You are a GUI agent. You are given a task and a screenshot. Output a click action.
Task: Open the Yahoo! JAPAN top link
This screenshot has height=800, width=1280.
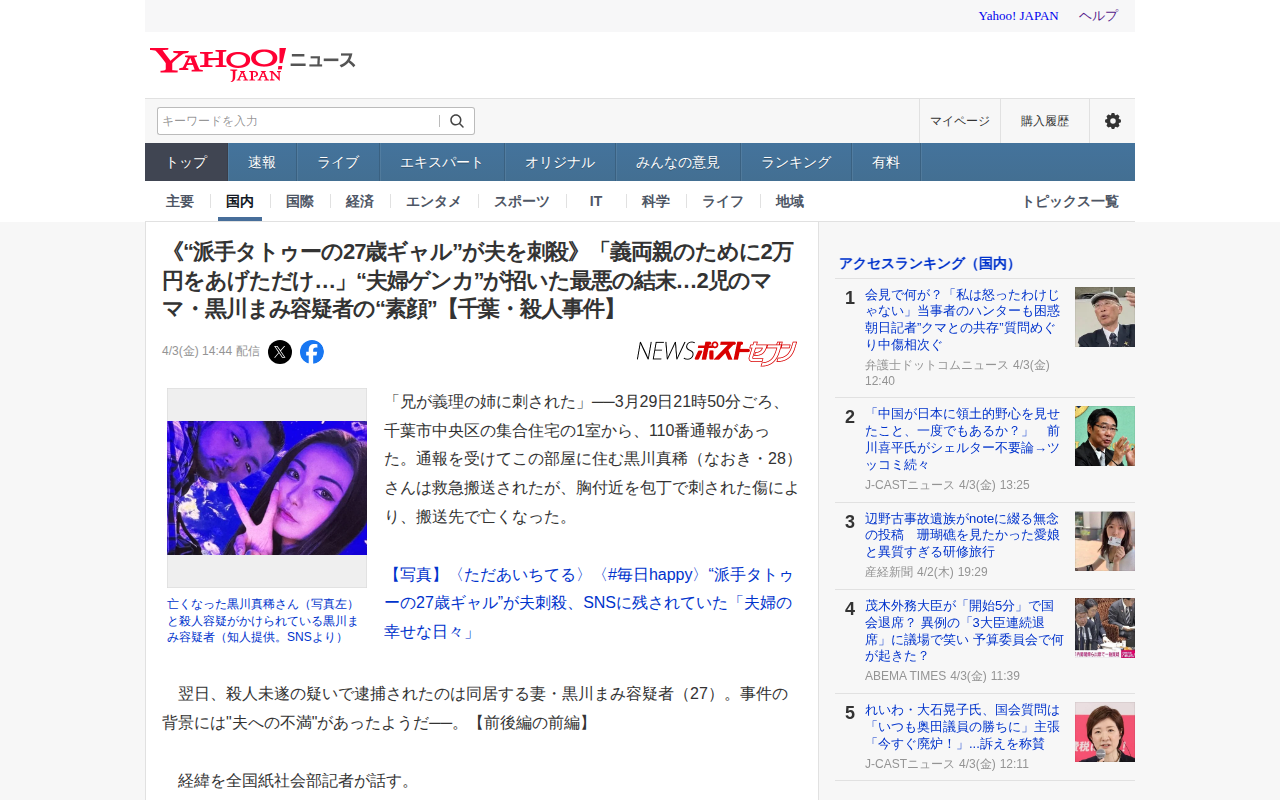pos(1018,16)
